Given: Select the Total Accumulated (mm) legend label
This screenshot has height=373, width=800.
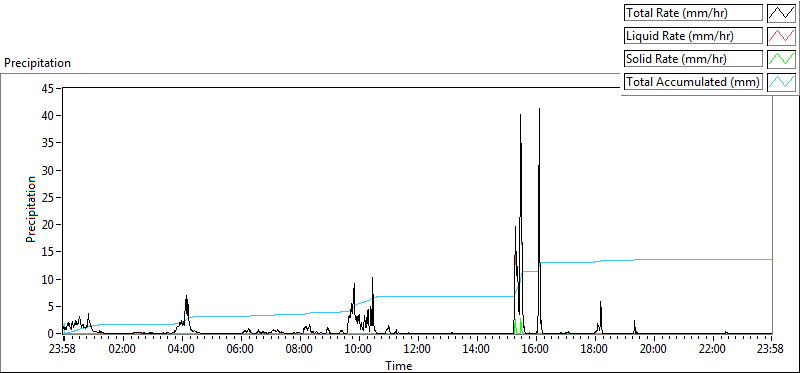Looking at the screenshot, I should pos(693,82).
